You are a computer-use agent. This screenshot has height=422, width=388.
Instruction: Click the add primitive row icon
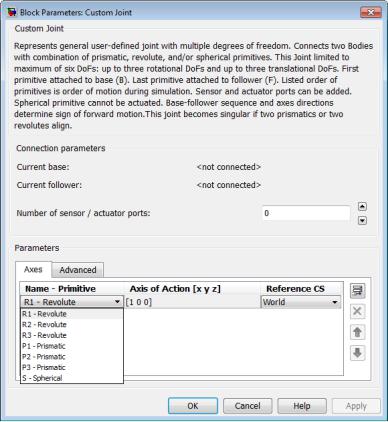tap(357, 291)
